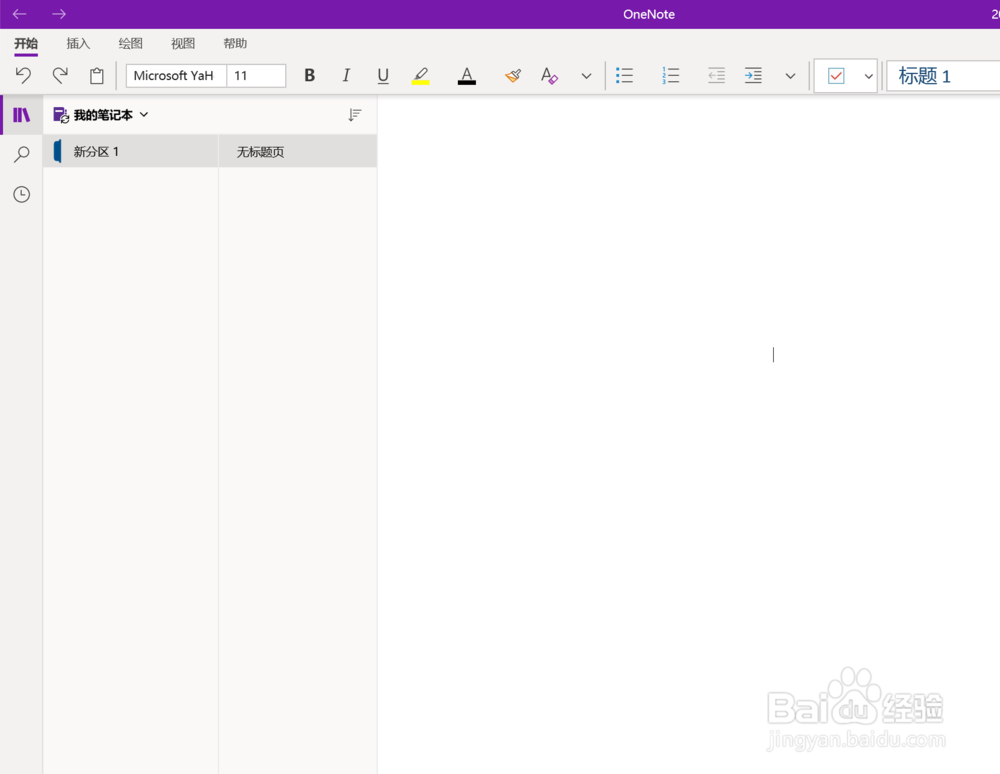Open the 绘图 tab
This screenshot has height=774, width=1000.
point(131,43)
